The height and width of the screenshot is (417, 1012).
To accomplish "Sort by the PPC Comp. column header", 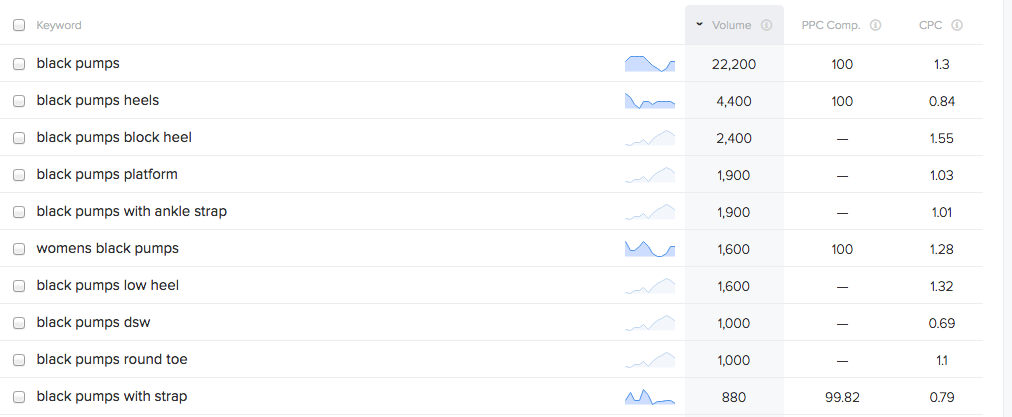I will click(833, 25).
